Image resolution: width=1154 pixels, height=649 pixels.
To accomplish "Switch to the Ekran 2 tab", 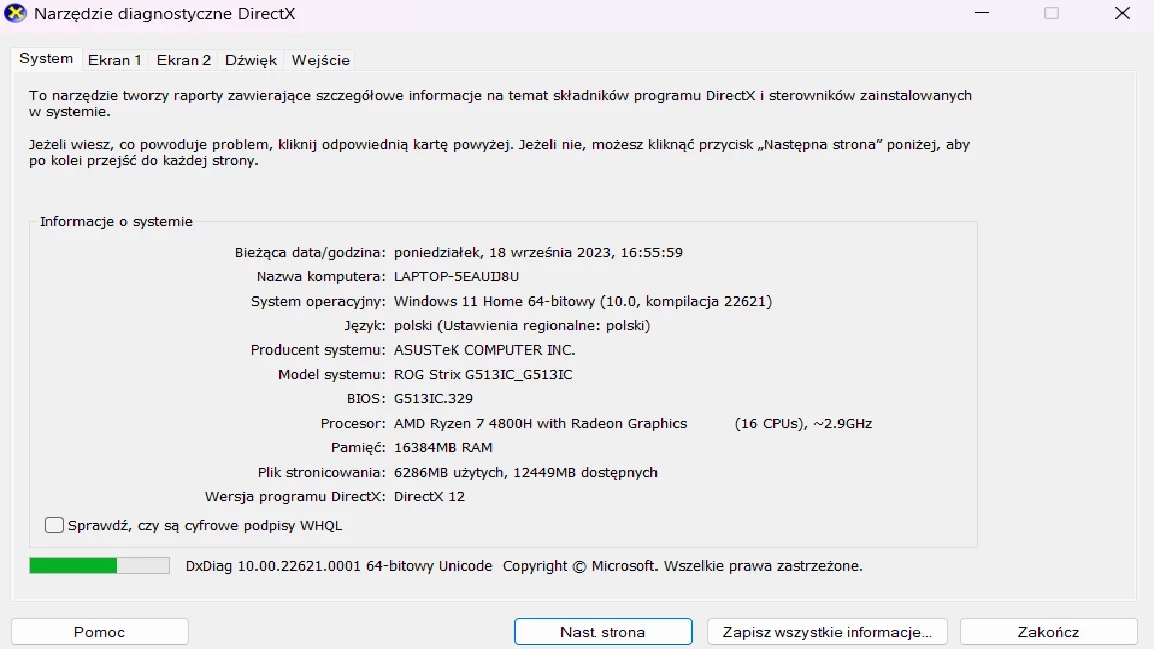I will (183, 60).
